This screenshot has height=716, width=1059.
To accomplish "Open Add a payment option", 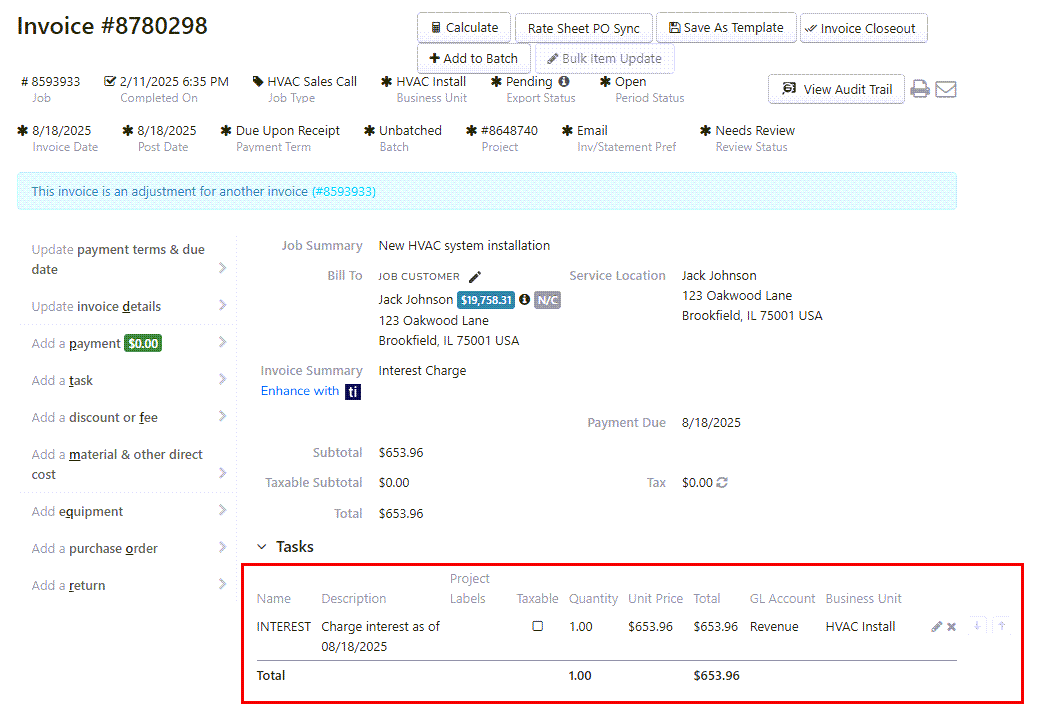I will 128,343.
